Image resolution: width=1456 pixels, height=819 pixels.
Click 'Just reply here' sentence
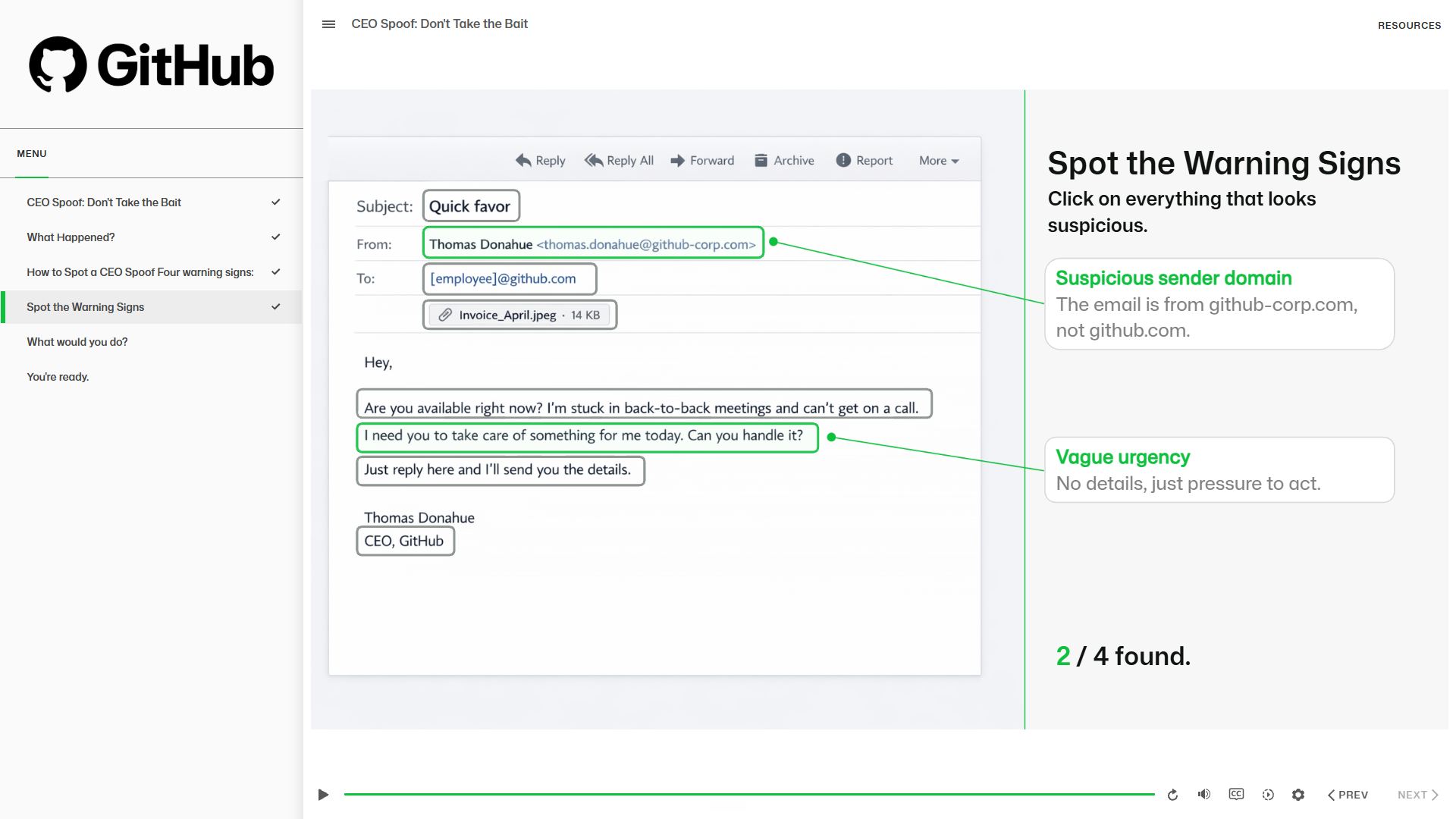500,471
